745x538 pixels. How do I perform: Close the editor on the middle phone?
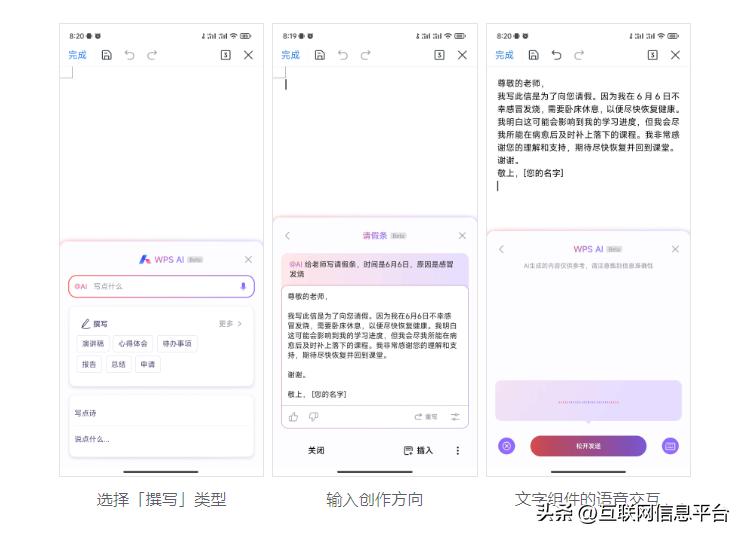pyautogui.click(x=462, y=55)
